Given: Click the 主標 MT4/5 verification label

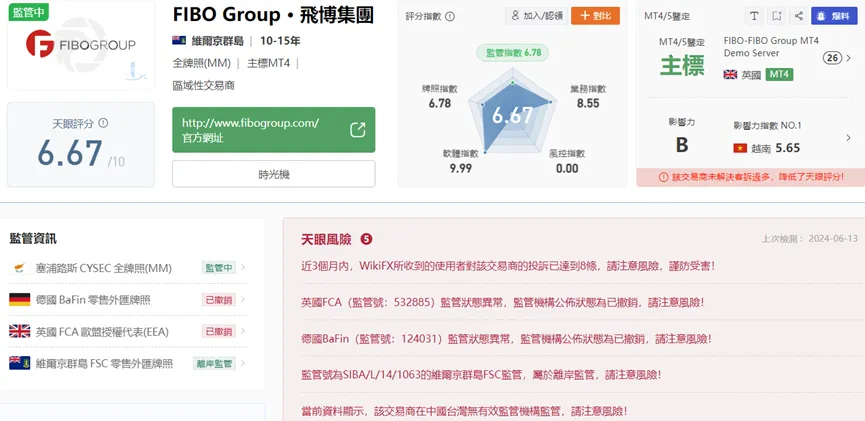Looking at the screenshot, I should 682,66.
